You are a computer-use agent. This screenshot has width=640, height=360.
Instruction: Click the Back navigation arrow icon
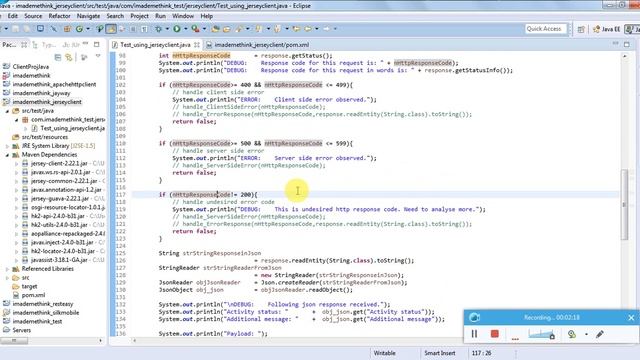307,29
